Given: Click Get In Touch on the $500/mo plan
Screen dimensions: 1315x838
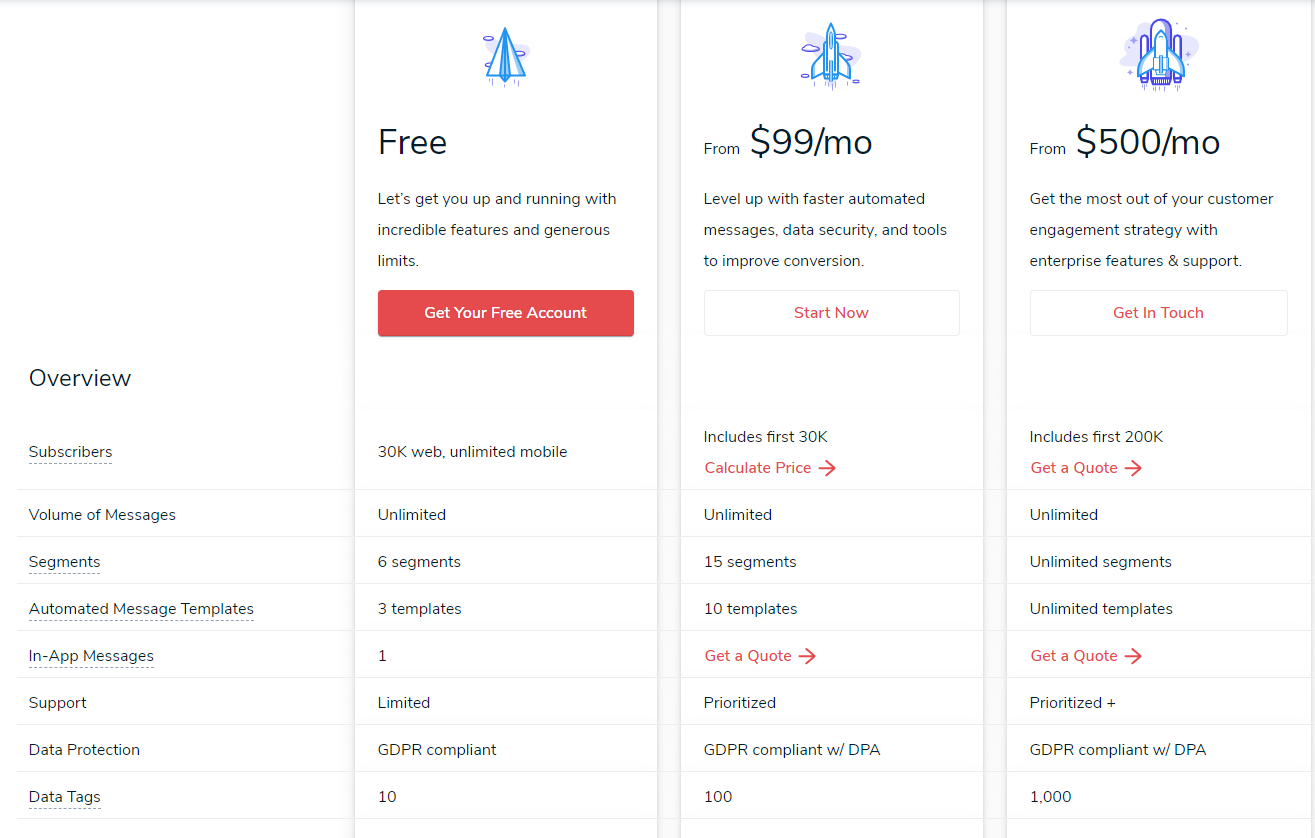Looking at the screenshot, I should (1158, 312).
